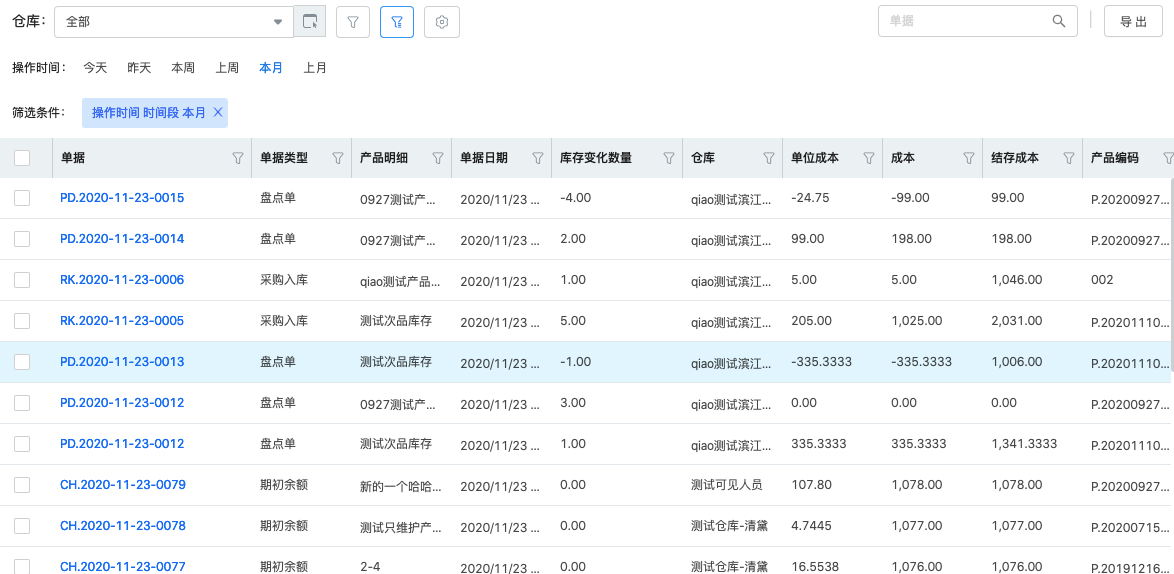Image resolution: width=1174 pixels, height=574 pixels.
Task: Check the row RK.2020-11-23-0006
Action: [22, 280]
